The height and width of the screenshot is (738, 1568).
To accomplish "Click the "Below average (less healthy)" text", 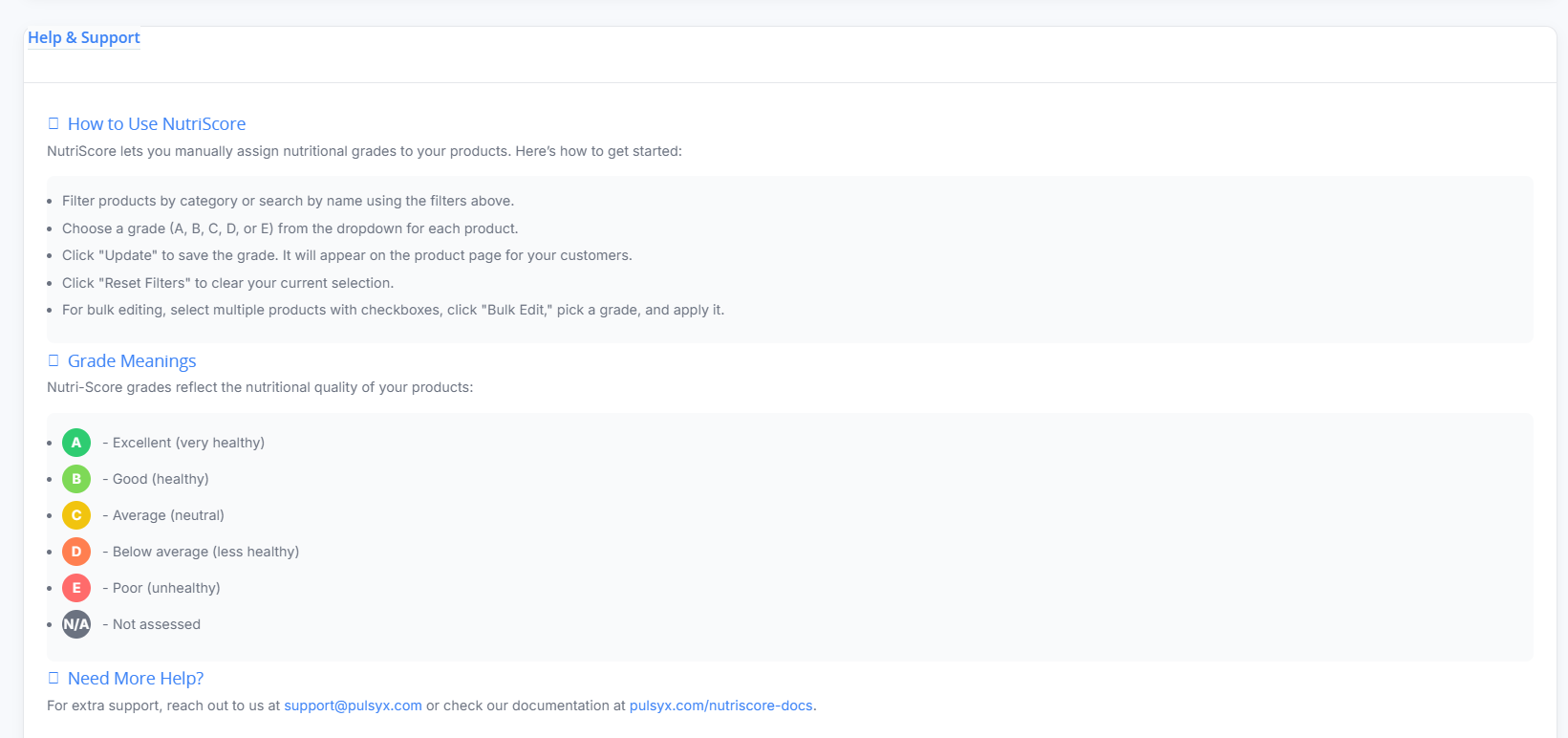I will (x=205, y=552).
